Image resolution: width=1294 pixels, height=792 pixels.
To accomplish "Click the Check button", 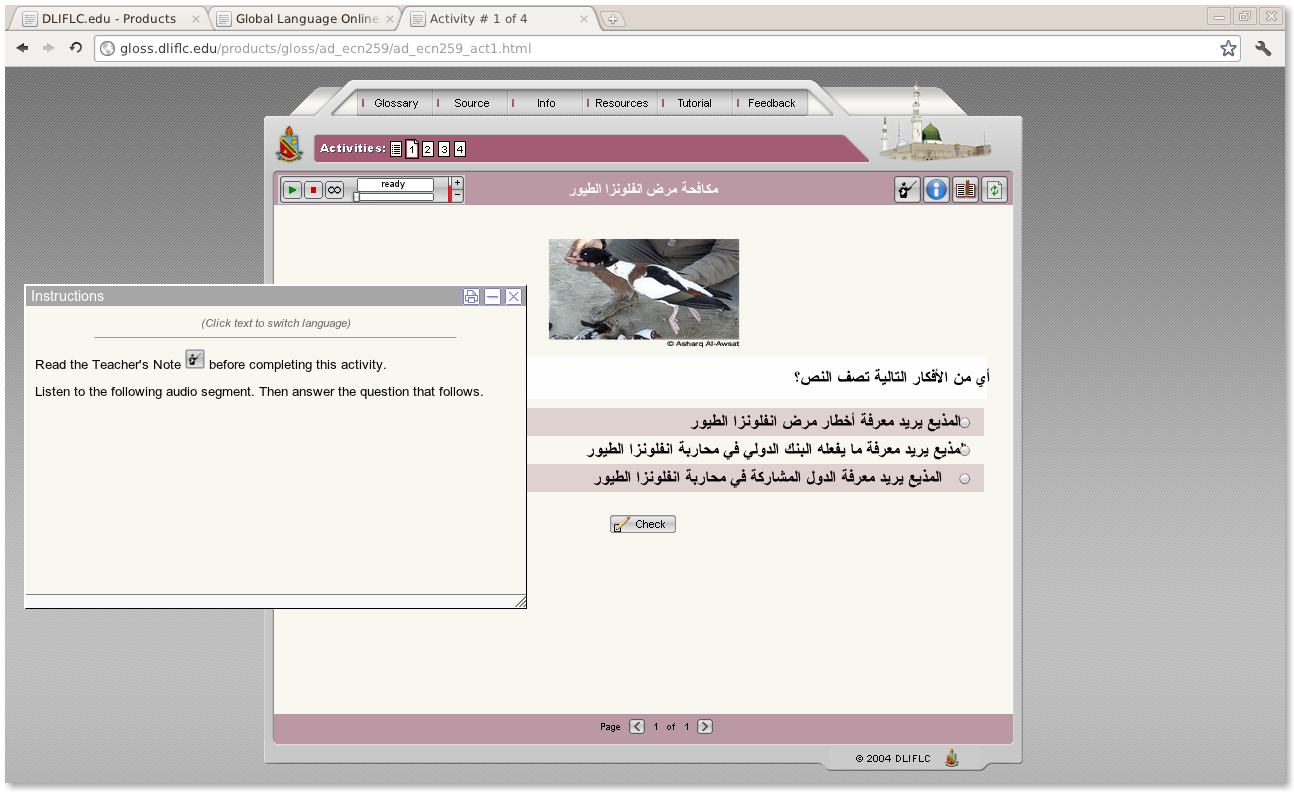I will click(x=643, y=524).
